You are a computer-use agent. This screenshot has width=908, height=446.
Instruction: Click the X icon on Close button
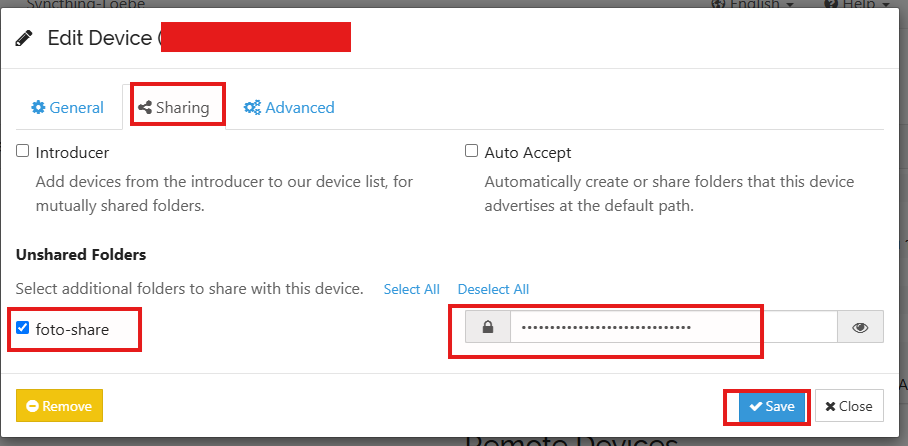pos(830,407)
